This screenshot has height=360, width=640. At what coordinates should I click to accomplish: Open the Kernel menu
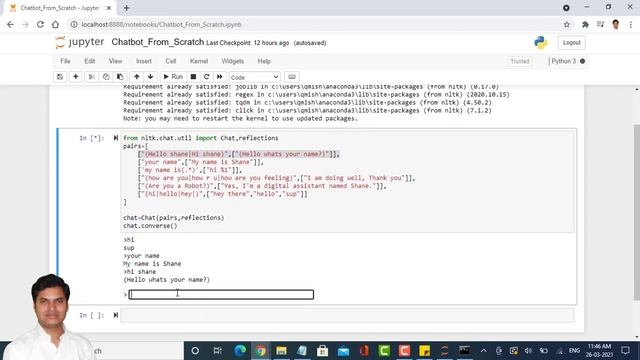pyautogui.click(x=199, y=61)
